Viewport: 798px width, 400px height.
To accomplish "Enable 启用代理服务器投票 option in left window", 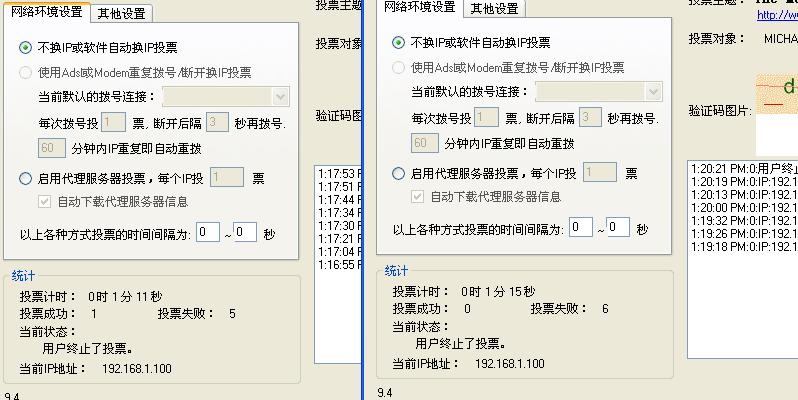I will [26, 179].
